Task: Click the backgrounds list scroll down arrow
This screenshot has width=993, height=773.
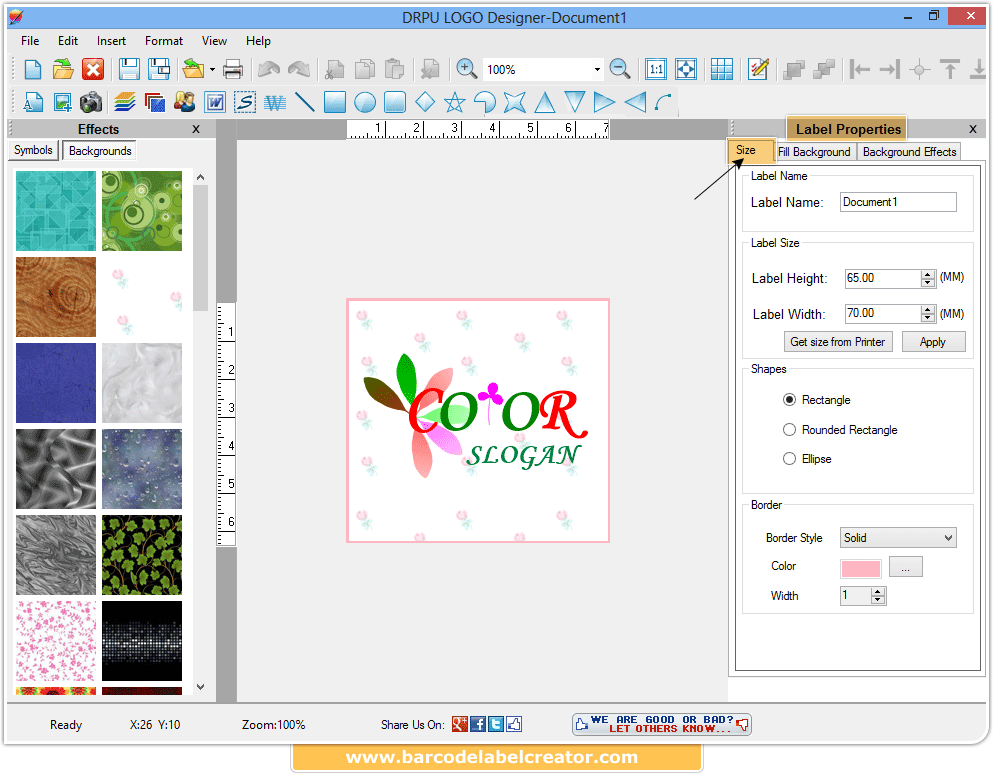Action: point(201,687)
